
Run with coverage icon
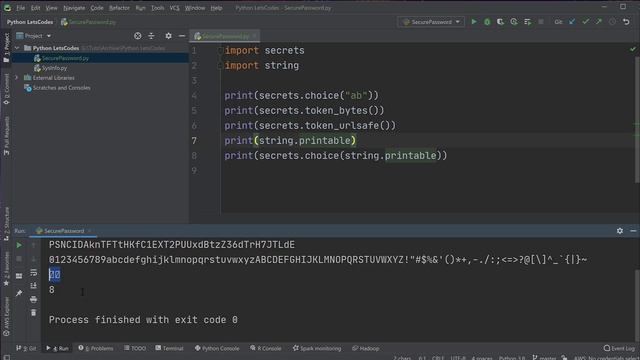click(x=500, y=22)
